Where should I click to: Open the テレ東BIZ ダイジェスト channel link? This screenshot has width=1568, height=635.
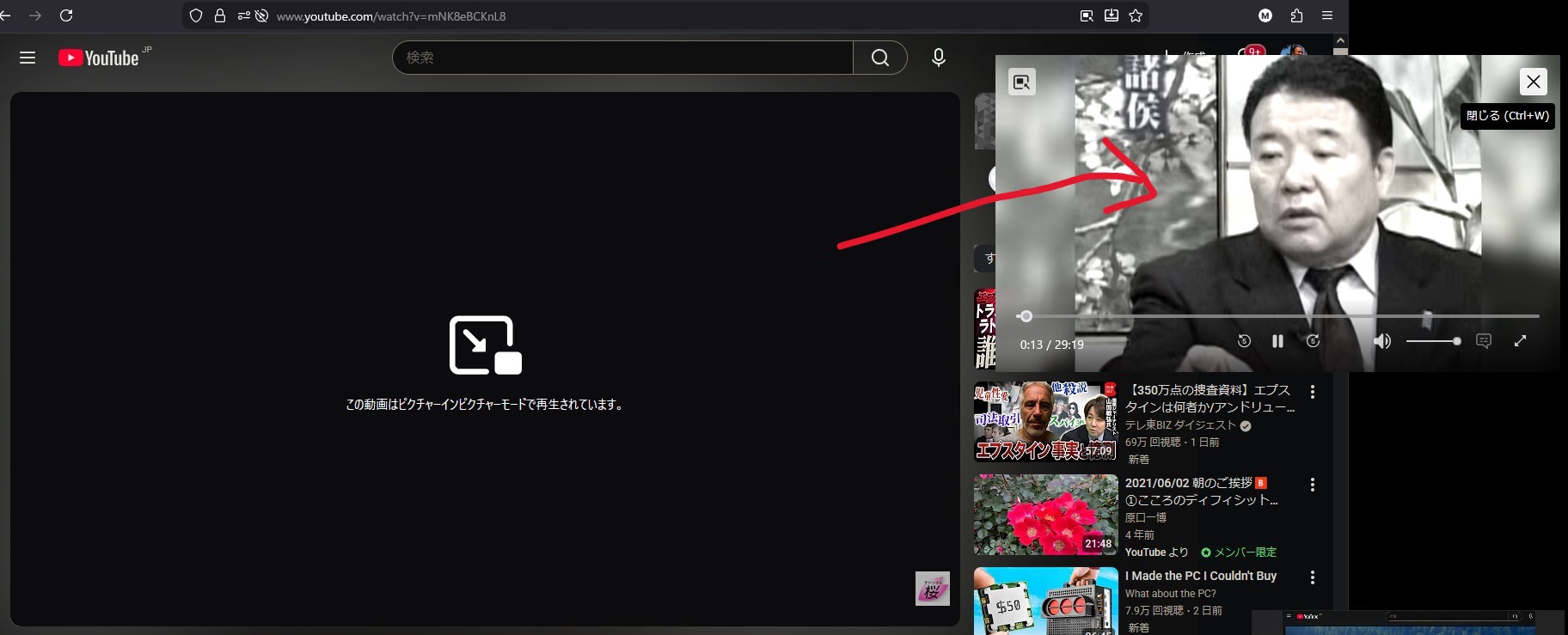point(1180,425)
